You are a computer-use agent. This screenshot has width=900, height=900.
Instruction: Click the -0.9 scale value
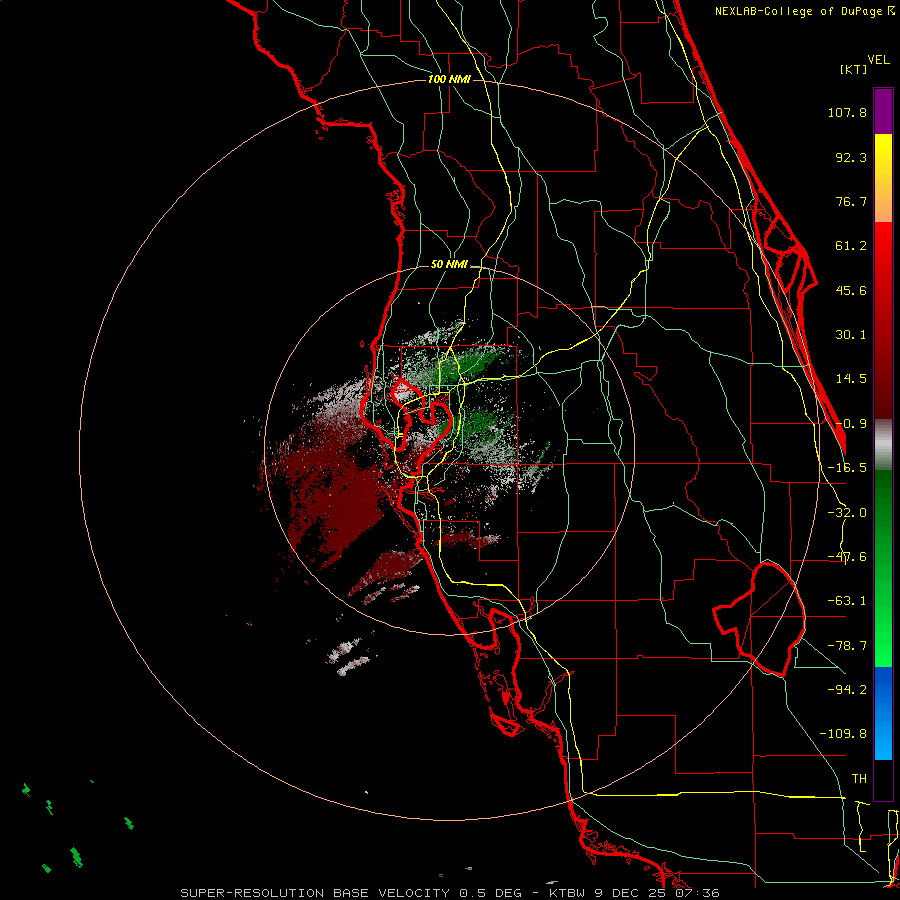851,424
